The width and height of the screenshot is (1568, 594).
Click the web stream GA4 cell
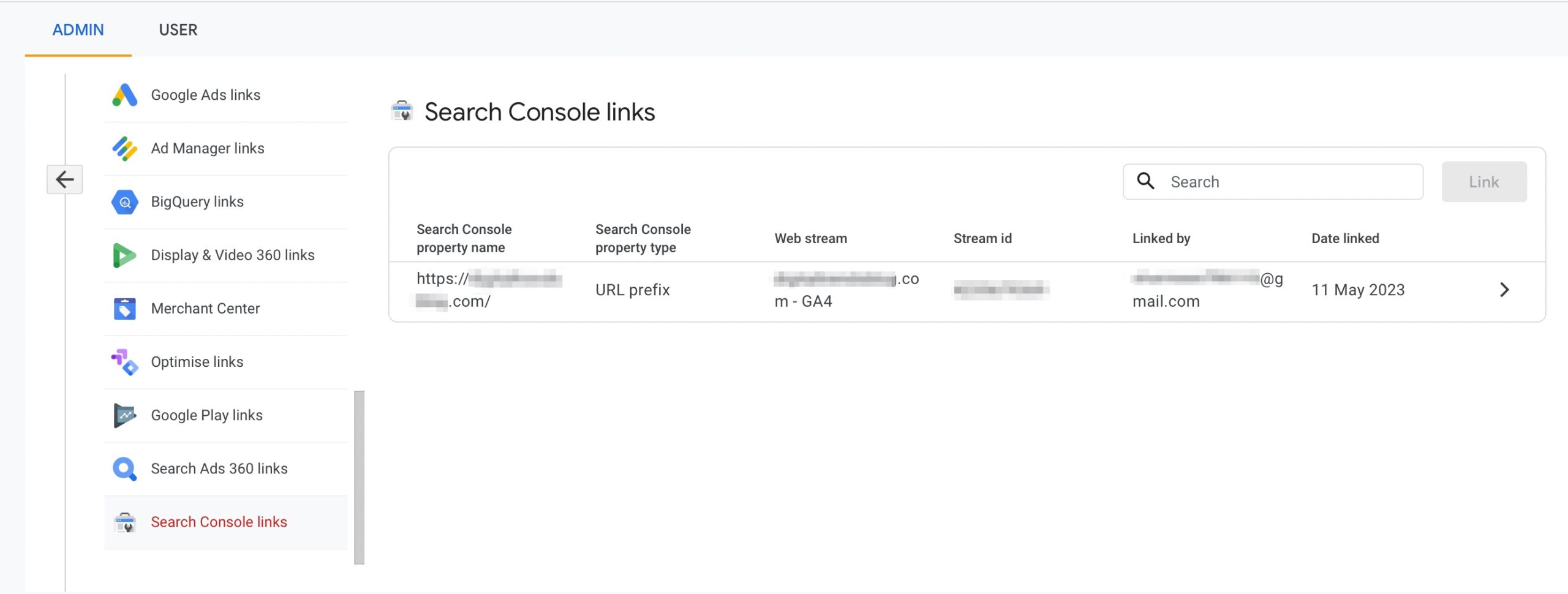point(846,290)
